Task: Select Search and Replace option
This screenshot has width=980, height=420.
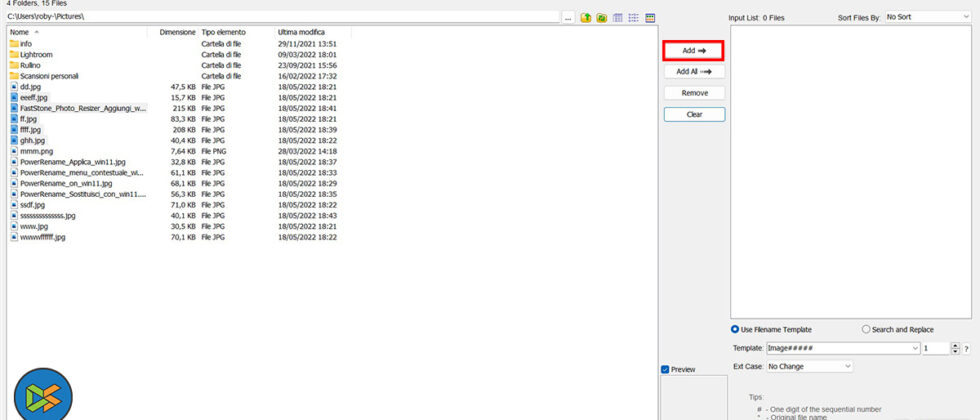Action: click(866, 329)
